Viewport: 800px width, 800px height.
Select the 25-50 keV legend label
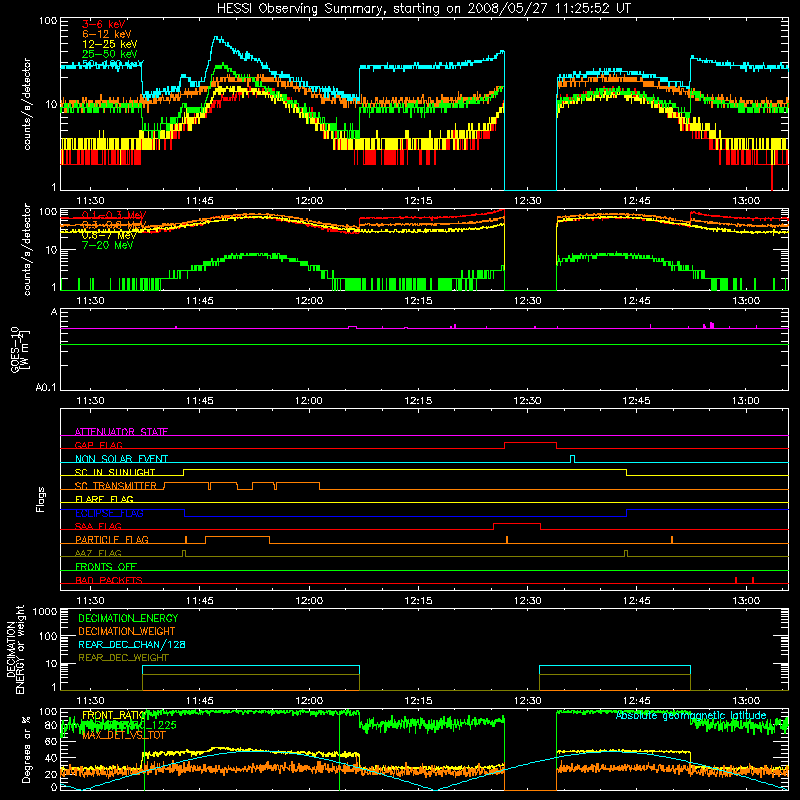[110, 54]
